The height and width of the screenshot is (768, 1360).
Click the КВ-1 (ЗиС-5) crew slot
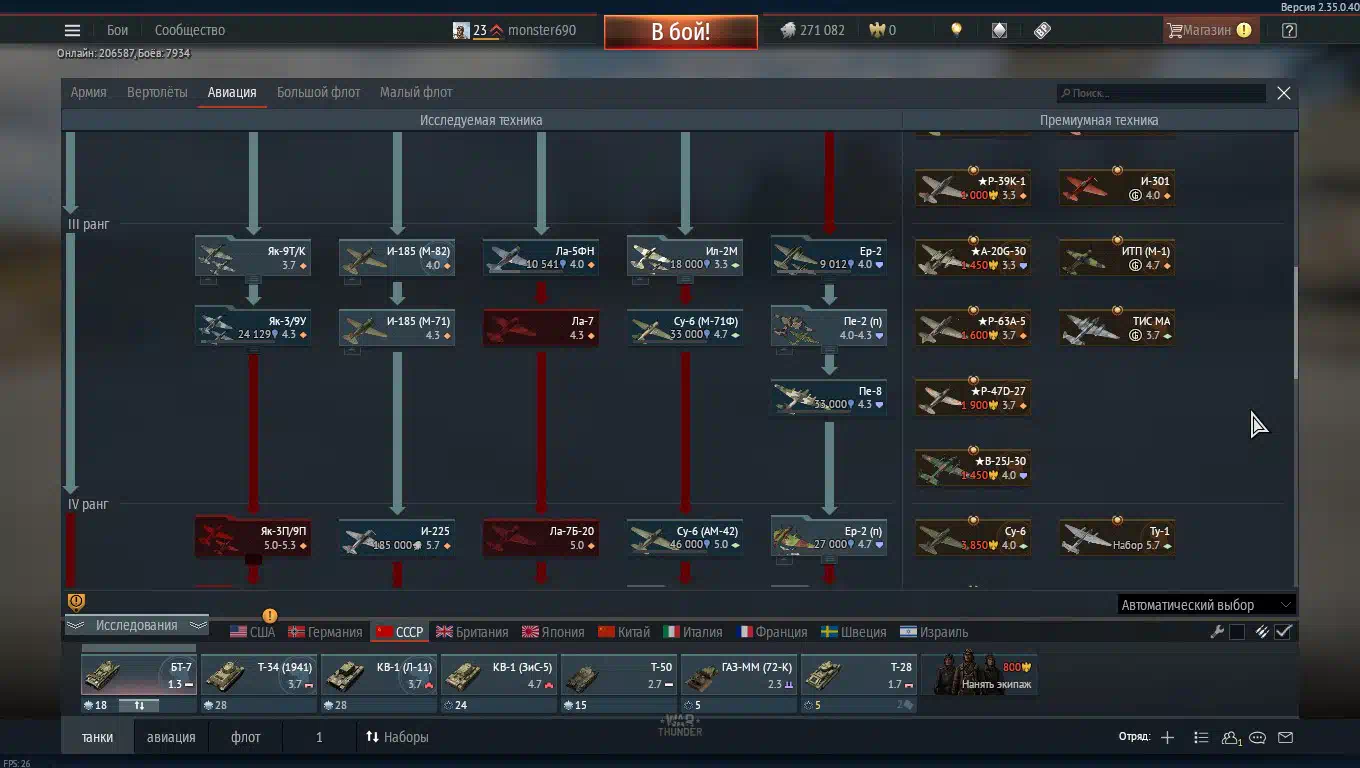point(499,675)
